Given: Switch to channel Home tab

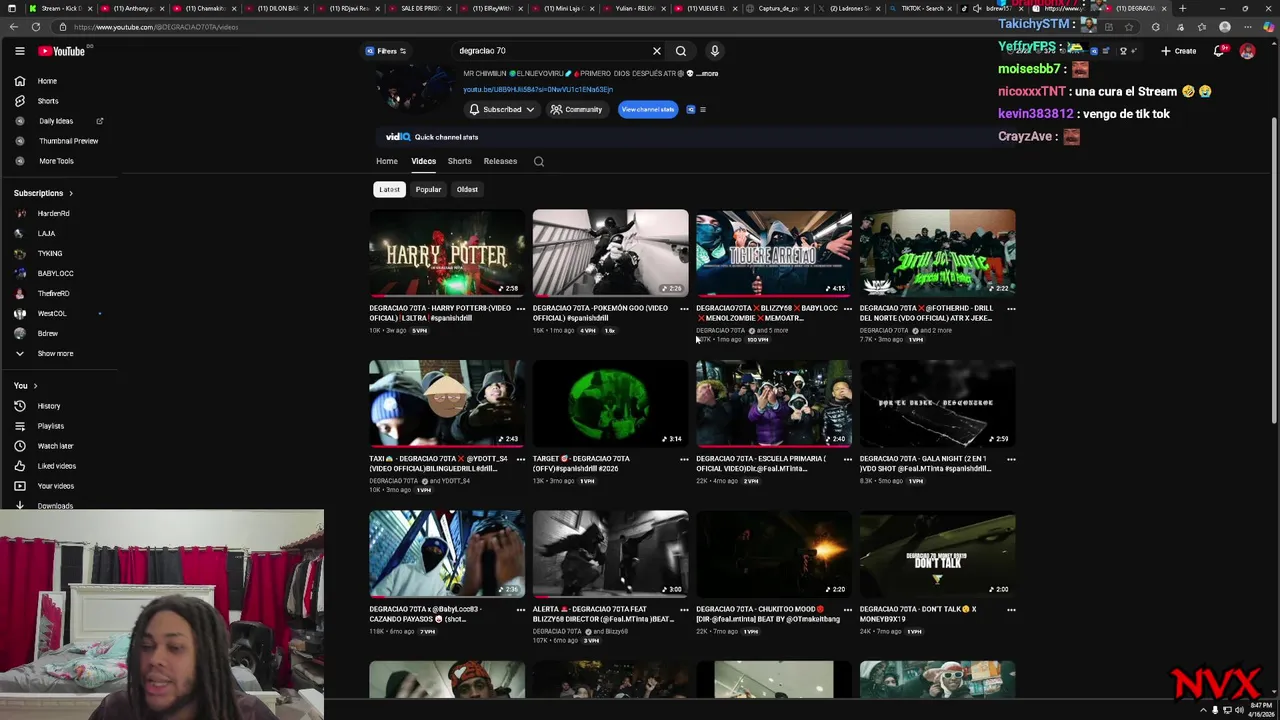Looking at the screenshot, I should pos(387,161).
